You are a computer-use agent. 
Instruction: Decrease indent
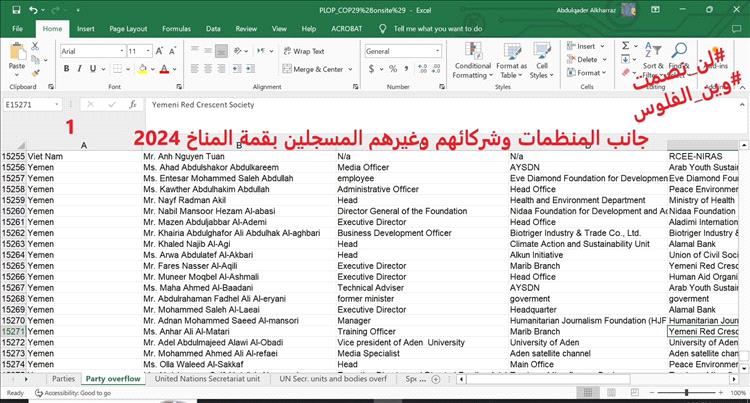pyautogui.click(x=237, y=69)
